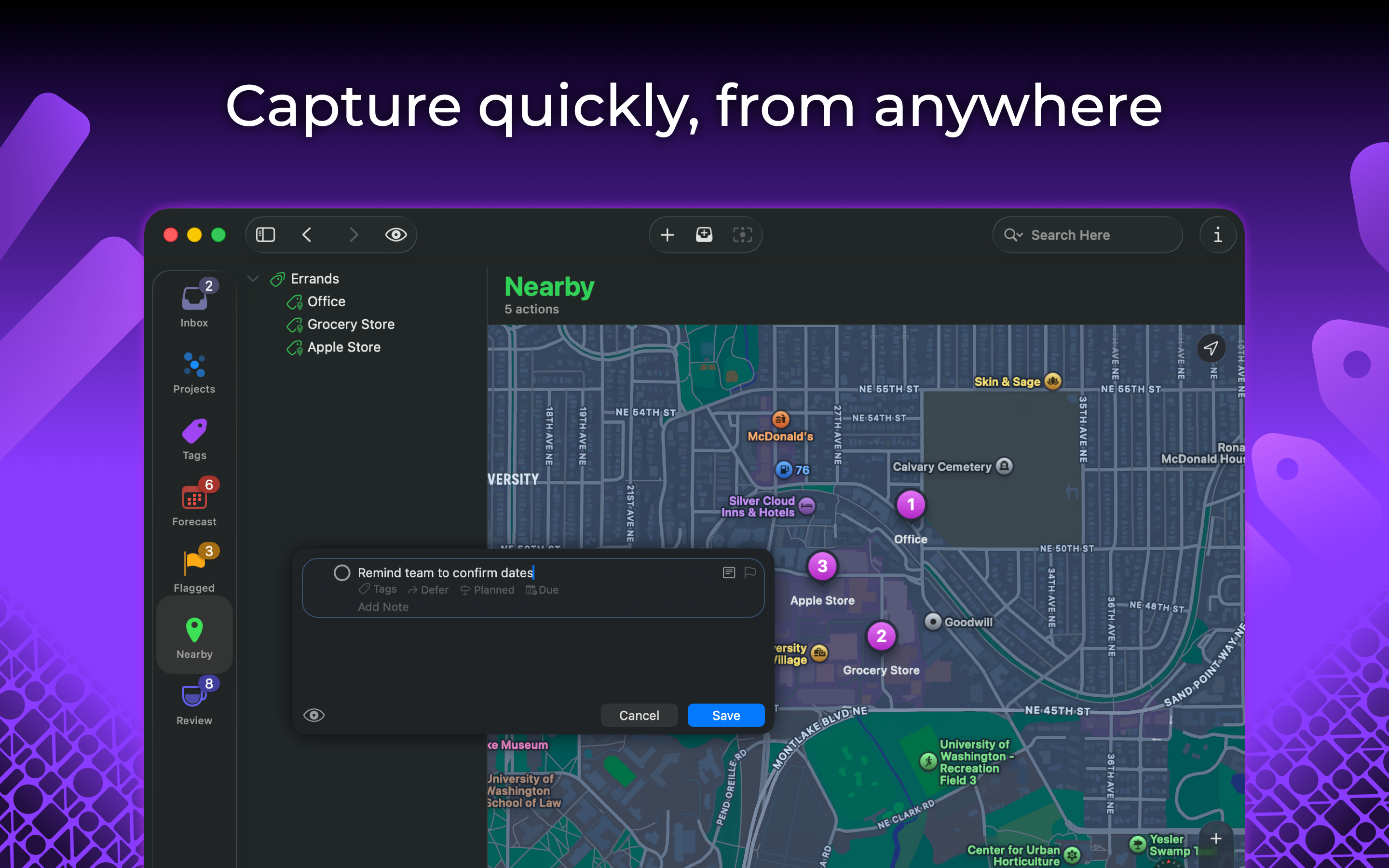This screenshot has width=1389, height=868.
Task: Zoom in the map with plus button
Action: (1215, 839)
